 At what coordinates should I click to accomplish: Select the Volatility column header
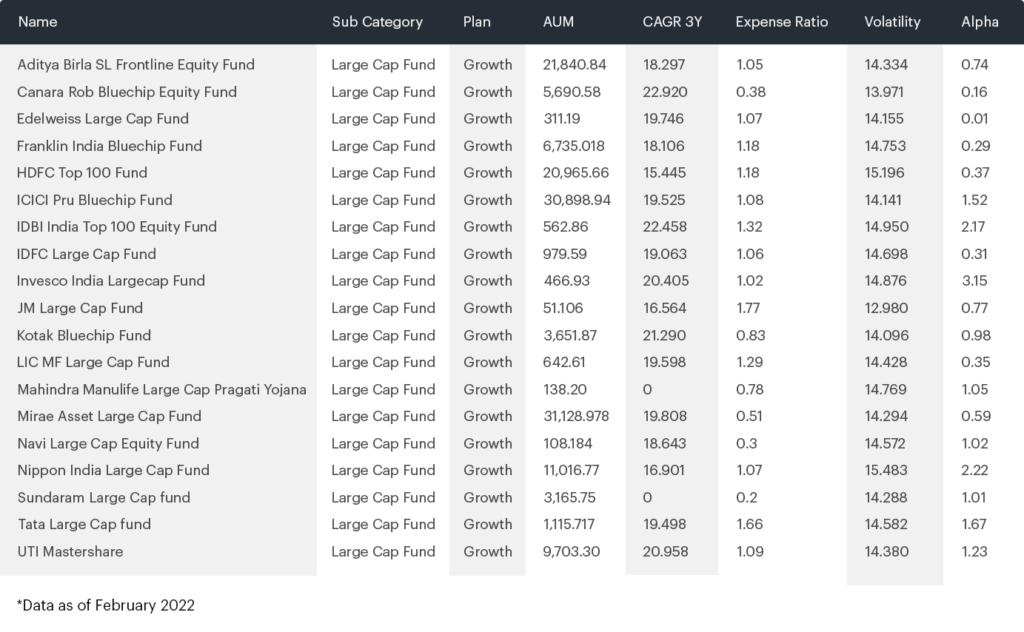[892, 22]
